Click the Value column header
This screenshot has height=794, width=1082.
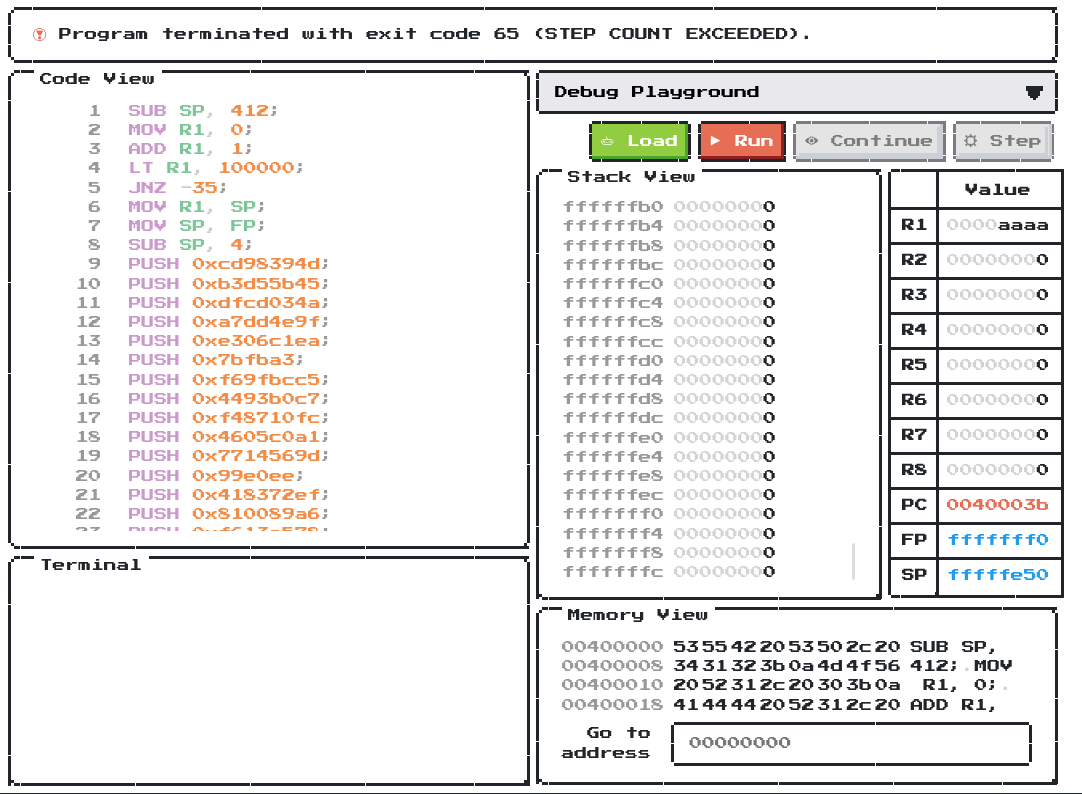tap(998, 190)
